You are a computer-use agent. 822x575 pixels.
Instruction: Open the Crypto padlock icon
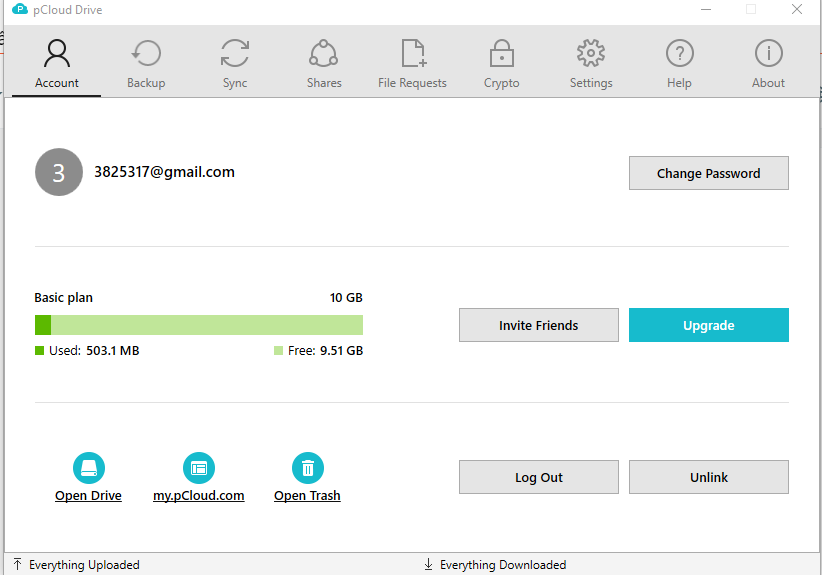[x=502, y=53]
